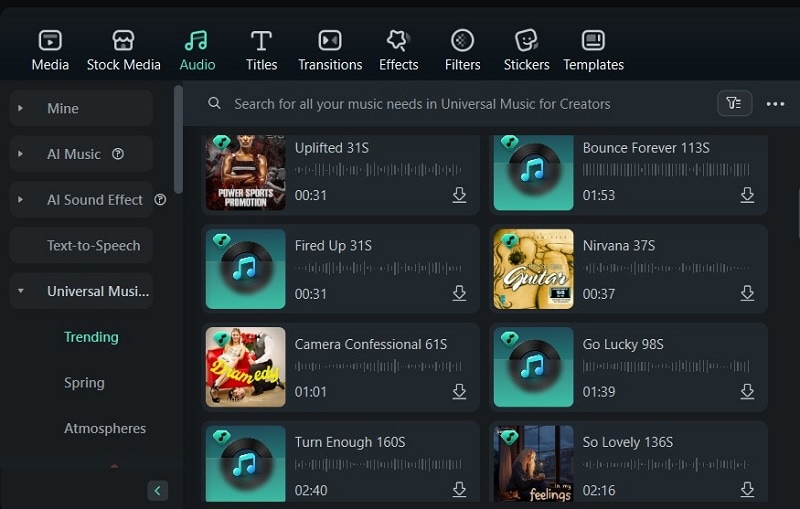Download the Fired Up 31S track

pos(459,293)
